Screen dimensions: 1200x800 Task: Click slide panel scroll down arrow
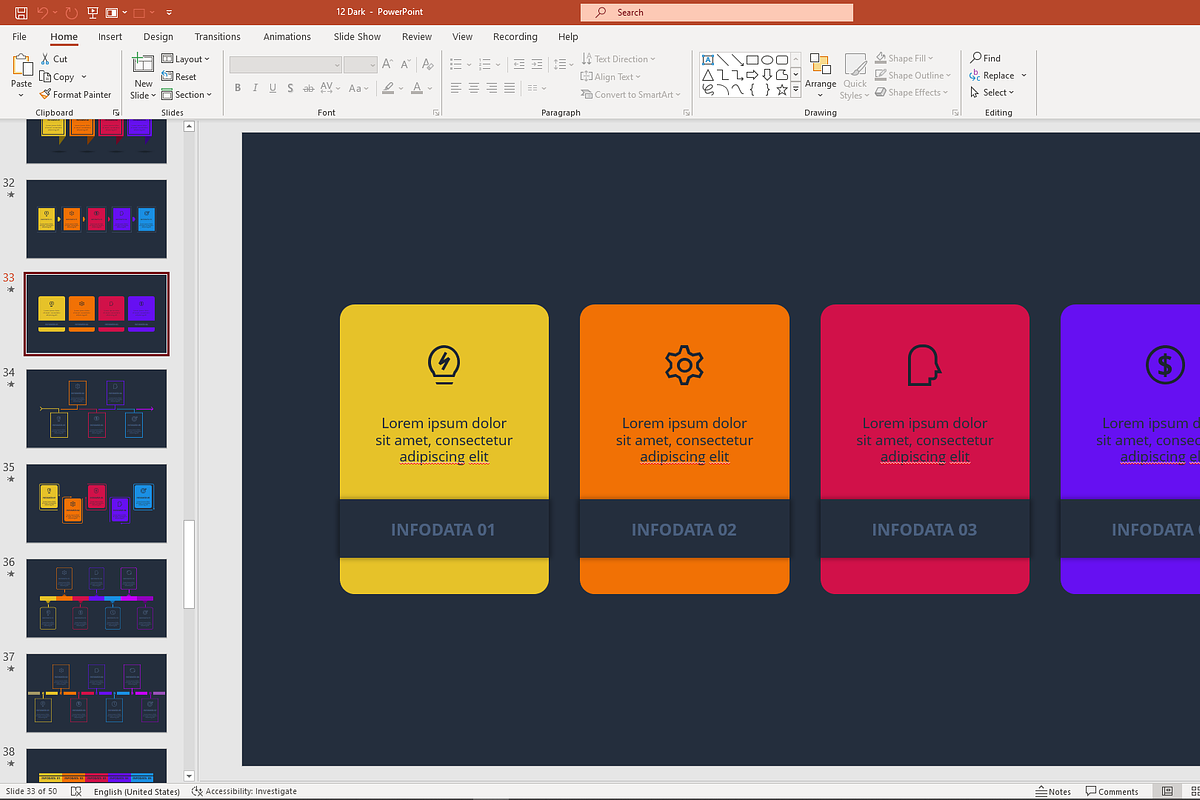coord(190,775)
